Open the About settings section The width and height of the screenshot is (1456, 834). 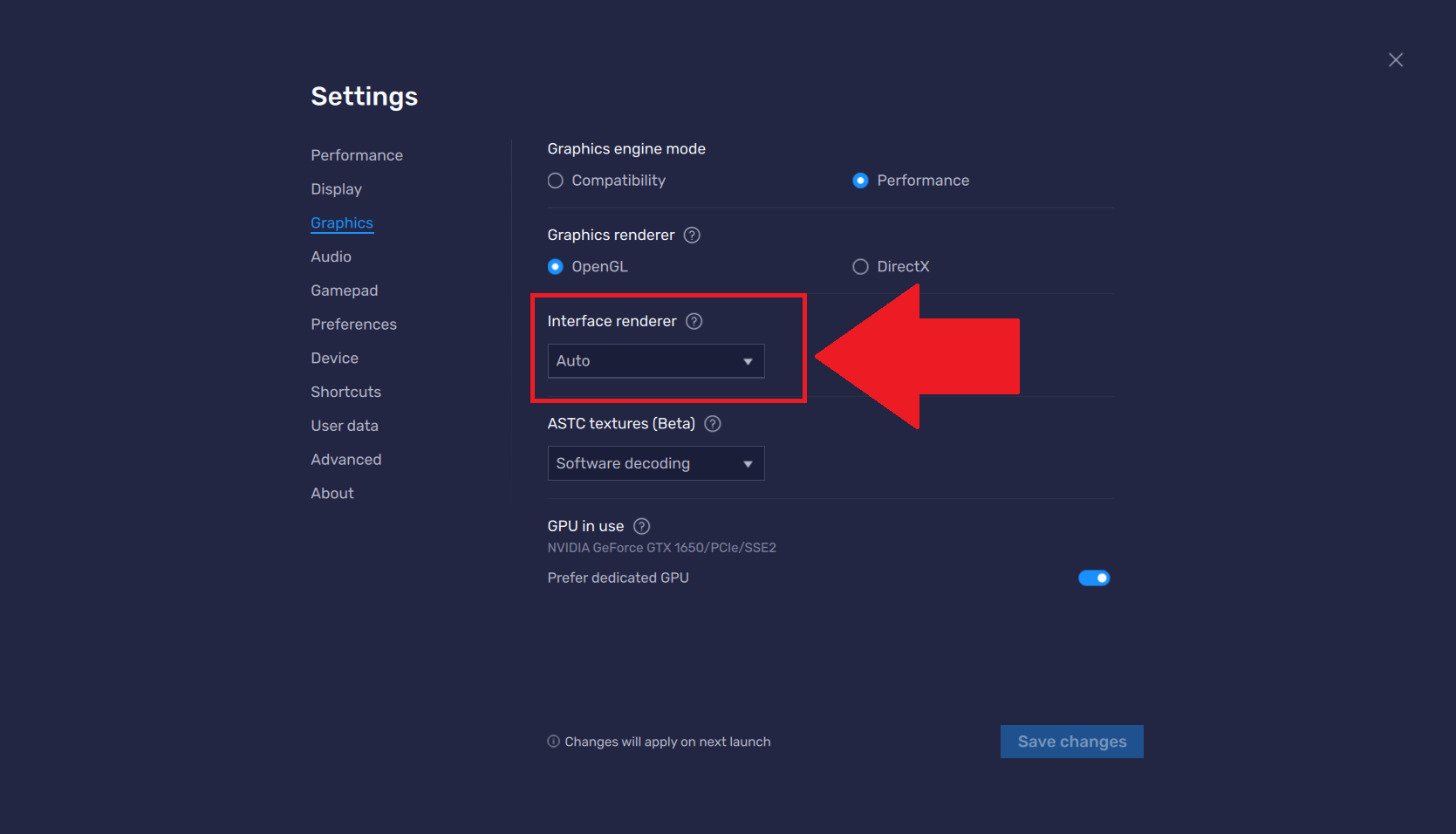pos(332,494)
